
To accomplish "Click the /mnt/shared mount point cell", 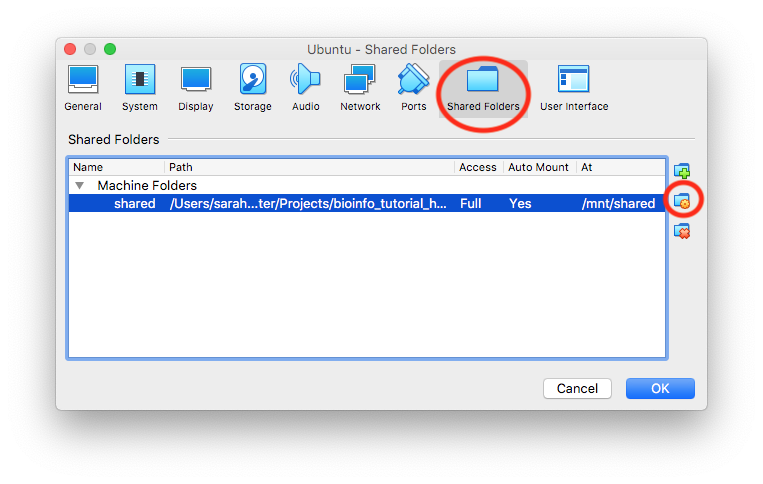I will point(618,203).
